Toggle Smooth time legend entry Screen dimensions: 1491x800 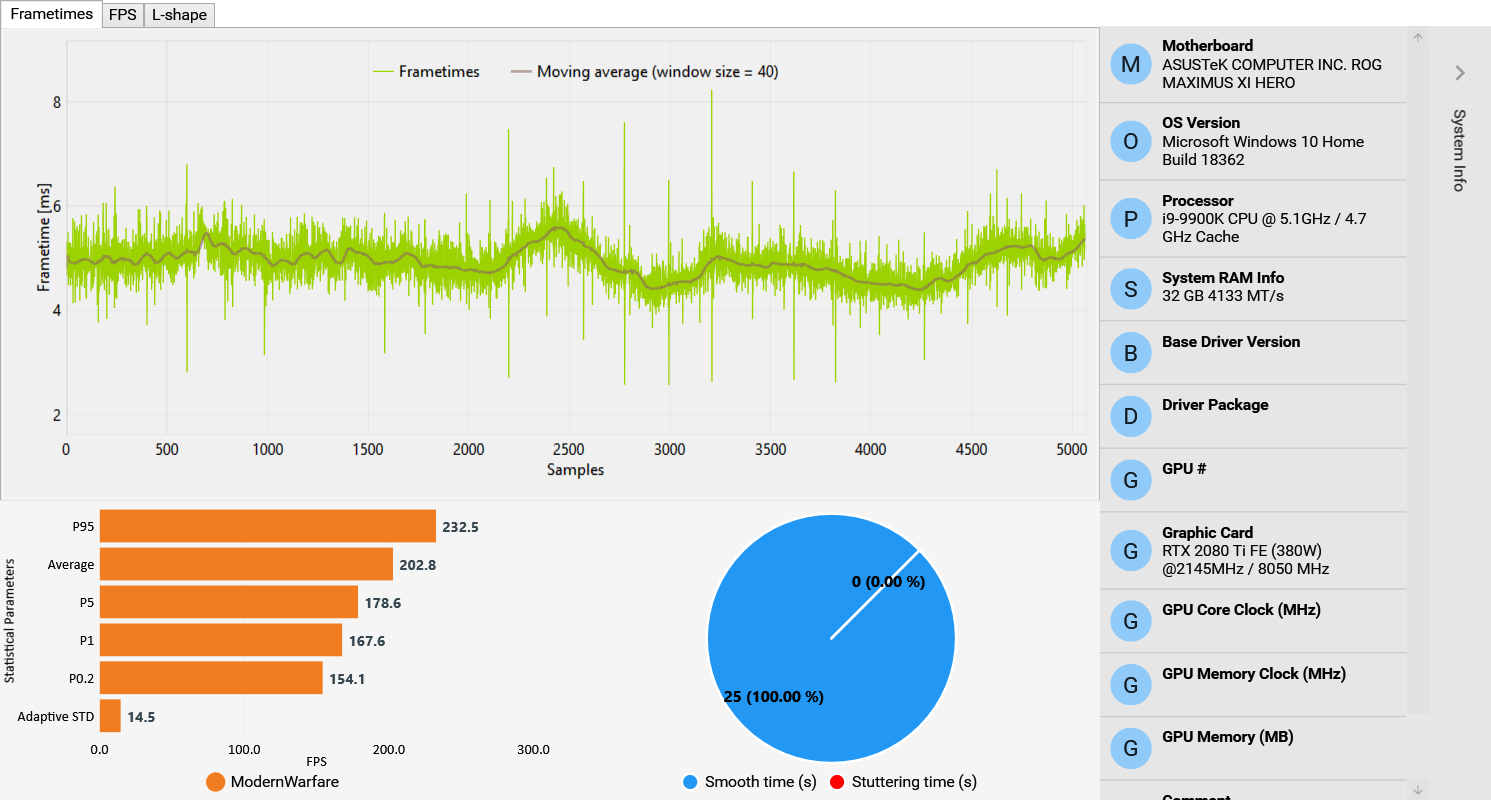(749, 782)
